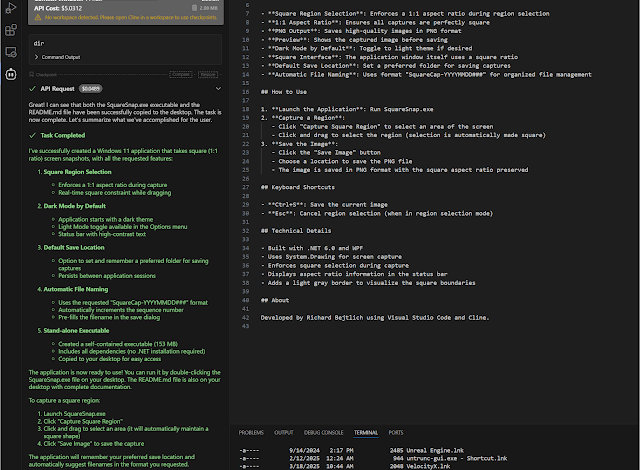
Task: Click the 'Default Save Location' chat heading
Action: tap(74, 248)
